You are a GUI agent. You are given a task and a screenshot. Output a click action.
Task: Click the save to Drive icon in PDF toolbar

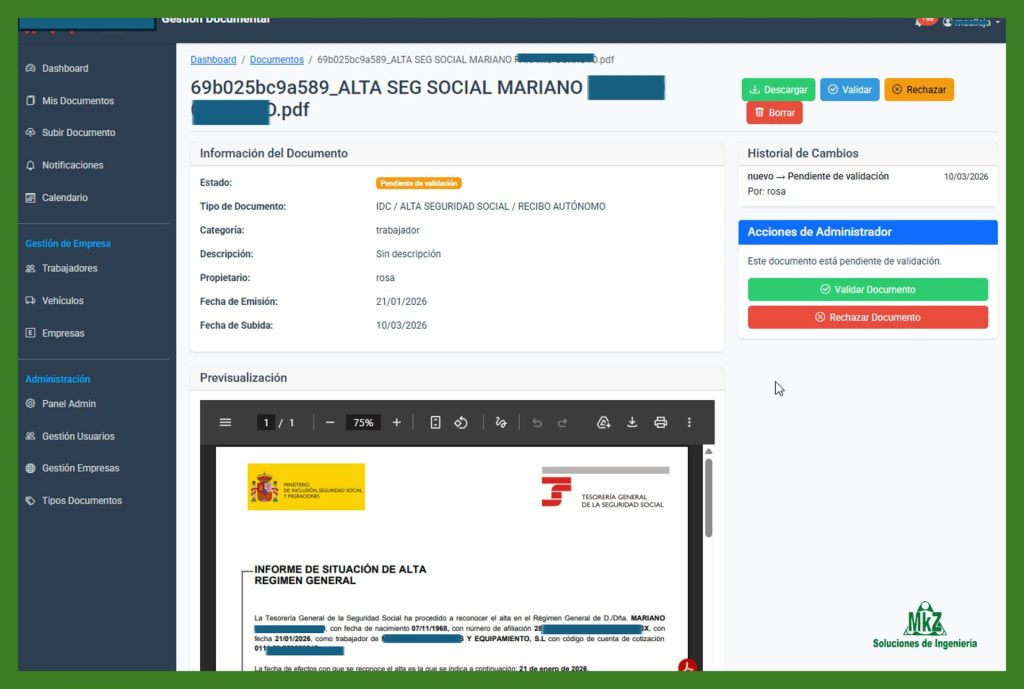(603, 423)
